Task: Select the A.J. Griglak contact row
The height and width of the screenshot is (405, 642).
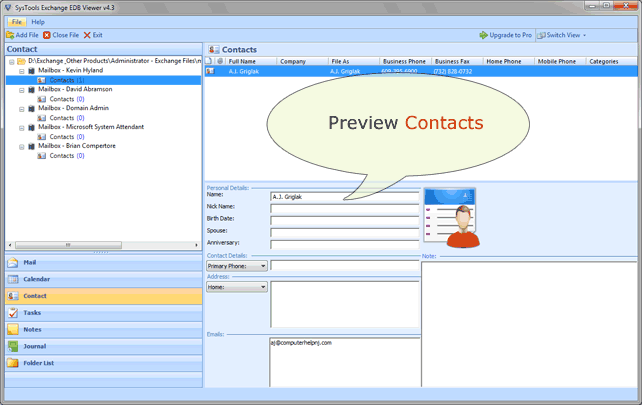Action: pyautogui.click(x=421, y=71)
